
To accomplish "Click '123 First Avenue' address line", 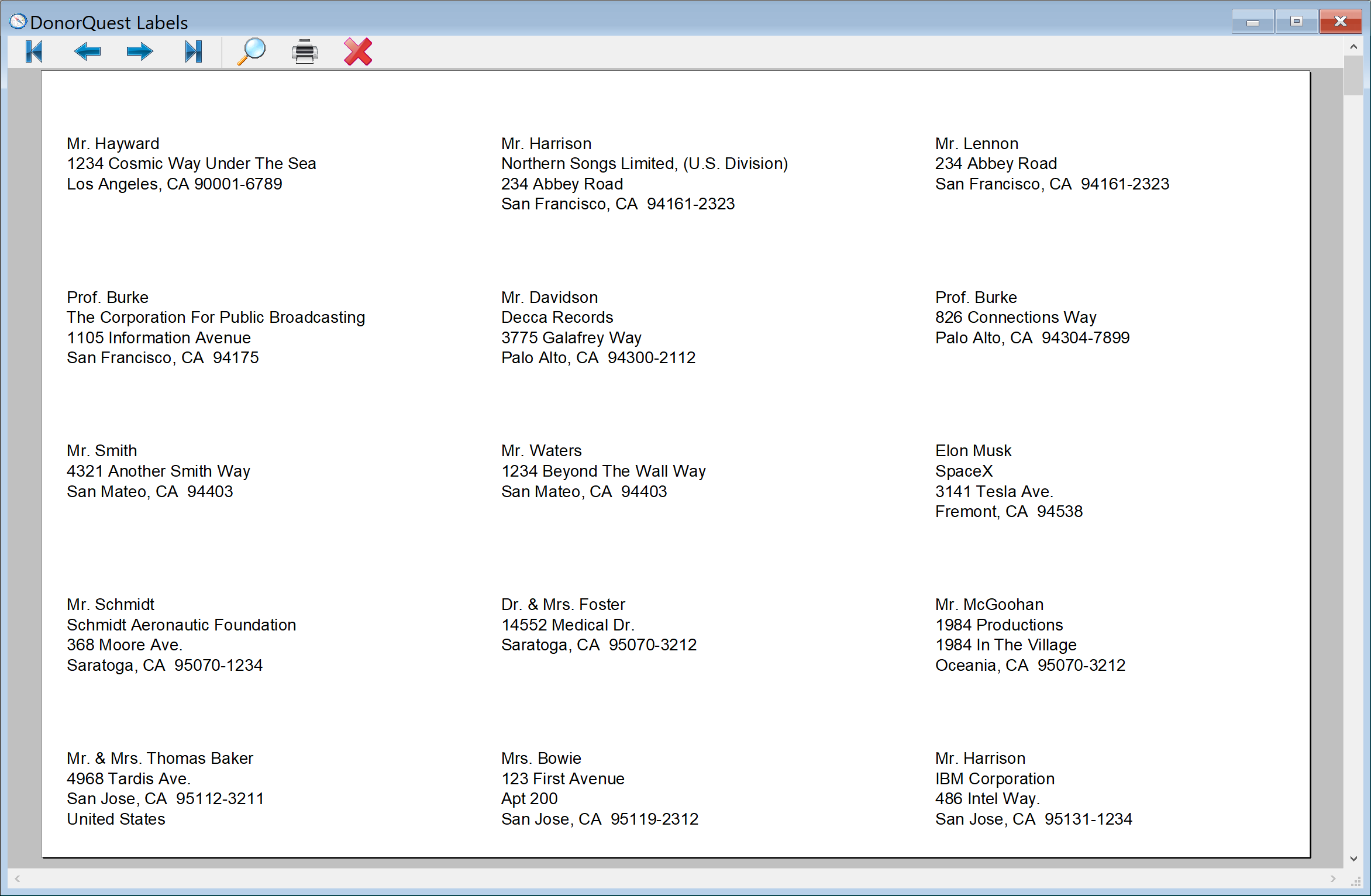I will coord(563,778).
